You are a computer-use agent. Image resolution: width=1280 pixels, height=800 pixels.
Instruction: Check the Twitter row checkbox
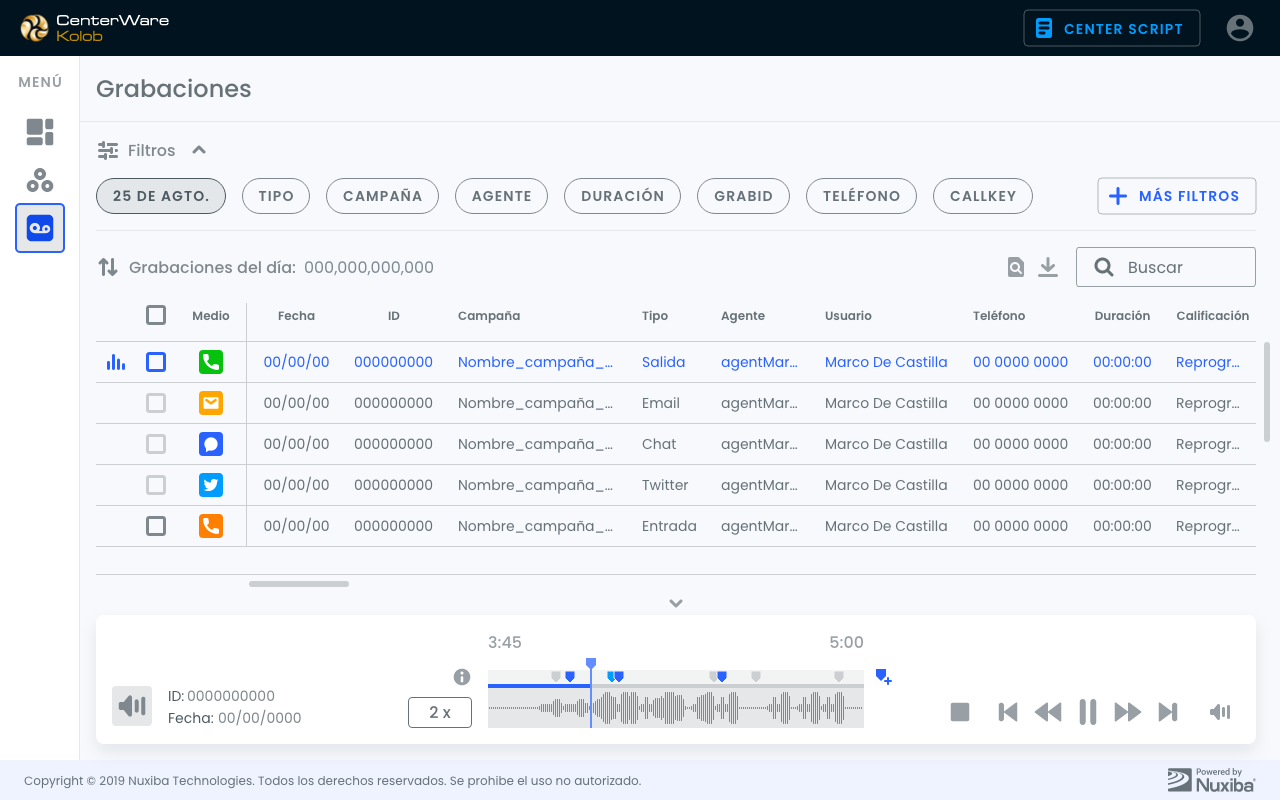[x=156, y=485]
